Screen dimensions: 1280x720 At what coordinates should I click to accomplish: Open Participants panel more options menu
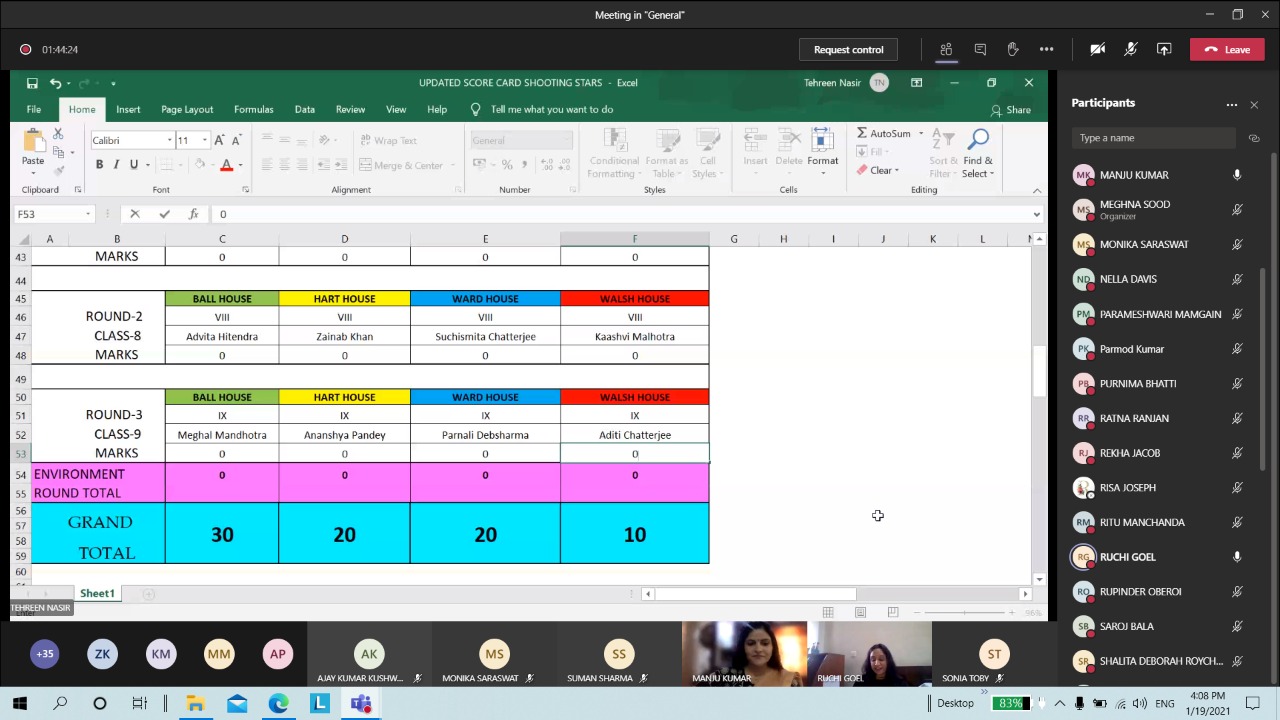1232,104
